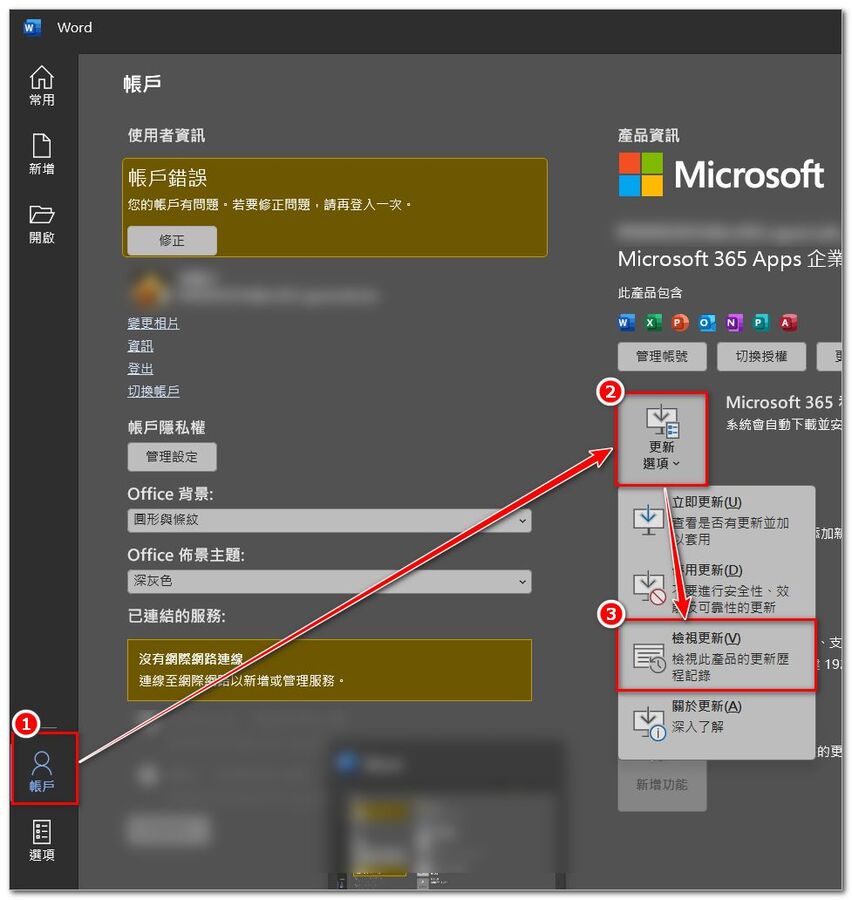Select the Outlook icon under product info
This screenshot has width=852, height=900.
click(x=708, y=322)
